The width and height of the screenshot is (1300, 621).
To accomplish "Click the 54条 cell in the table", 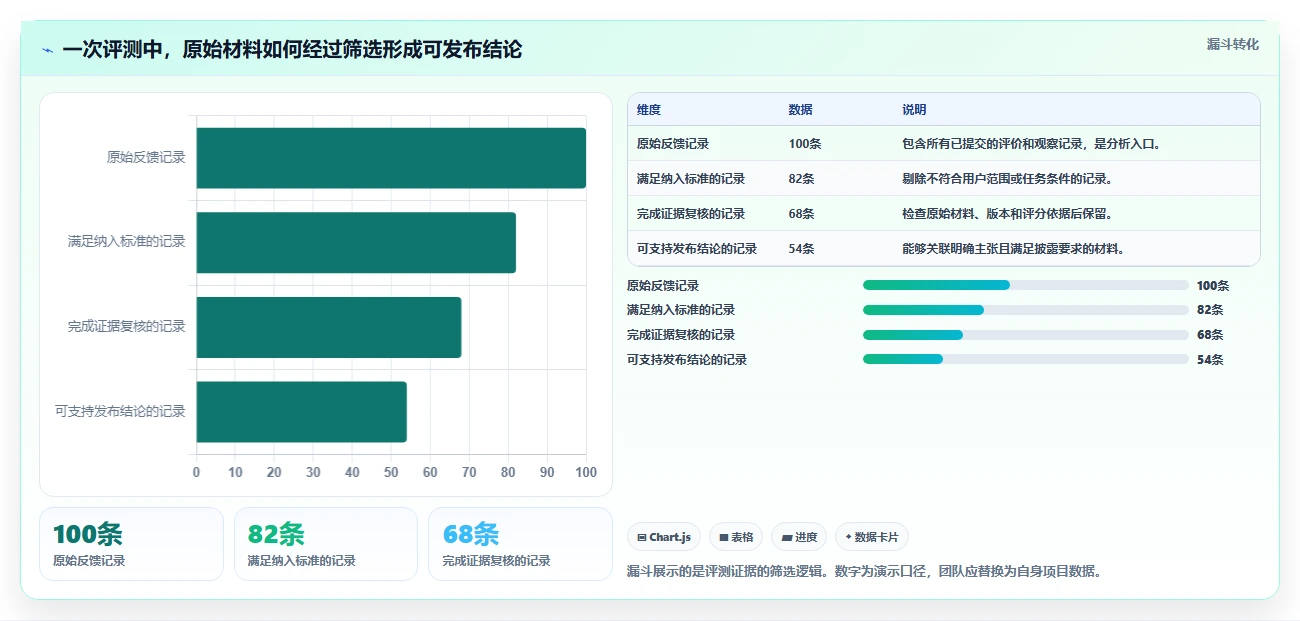I will [x=801, y=249].
